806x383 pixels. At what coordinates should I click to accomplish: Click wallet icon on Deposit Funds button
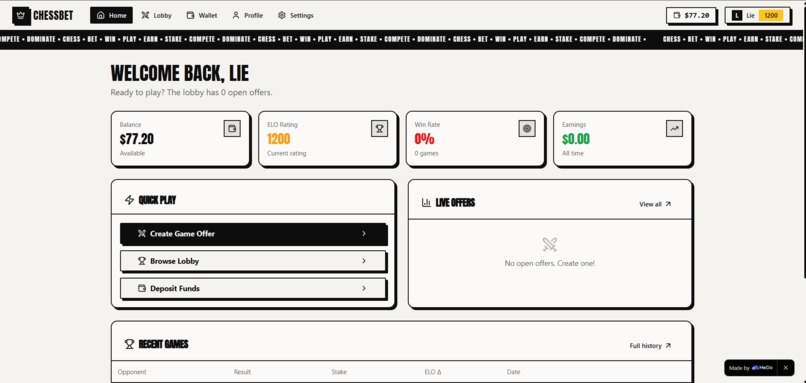click(x=142, y=288)
